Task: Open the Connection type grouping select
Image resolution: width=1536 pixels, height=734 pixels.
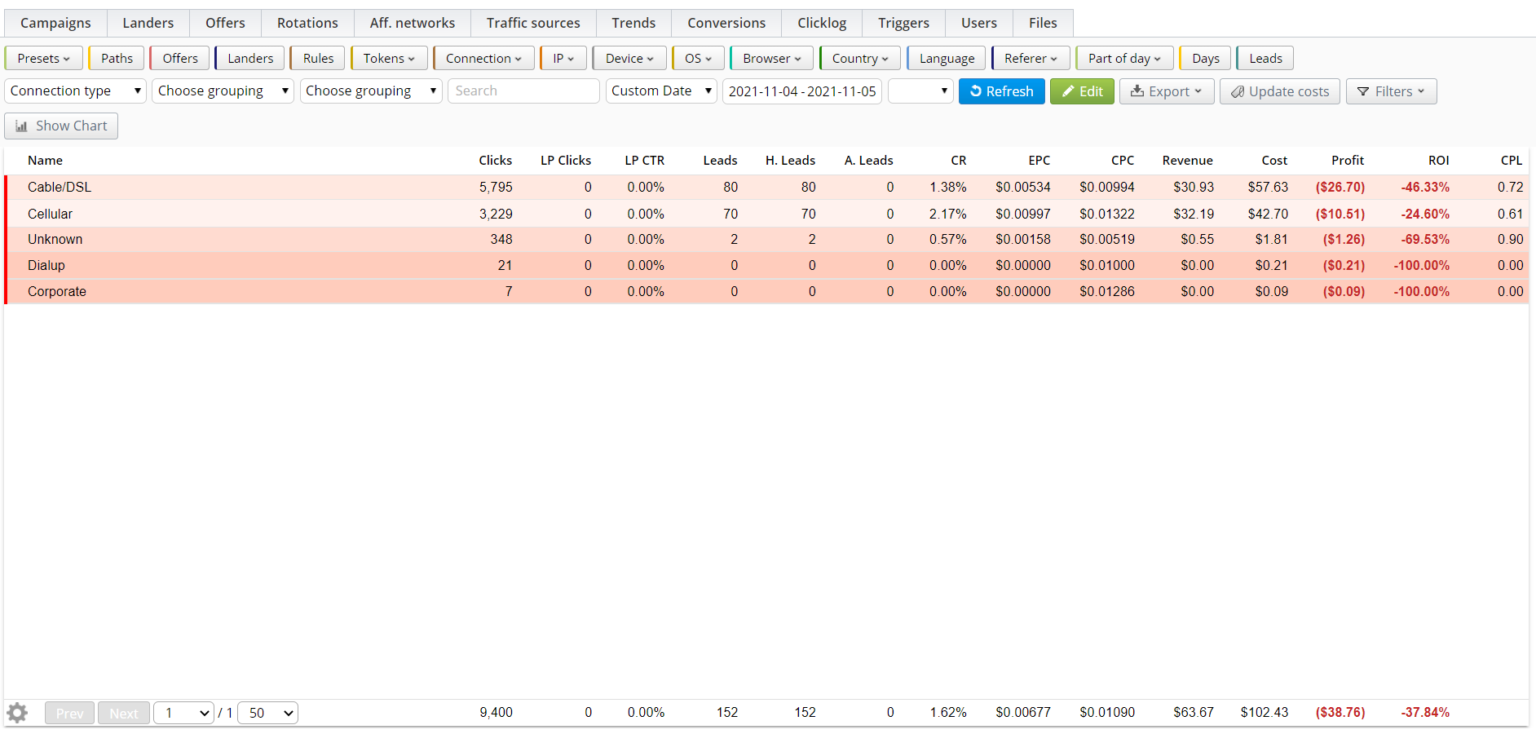Action: pyautogui.click(x=76, y=91)
